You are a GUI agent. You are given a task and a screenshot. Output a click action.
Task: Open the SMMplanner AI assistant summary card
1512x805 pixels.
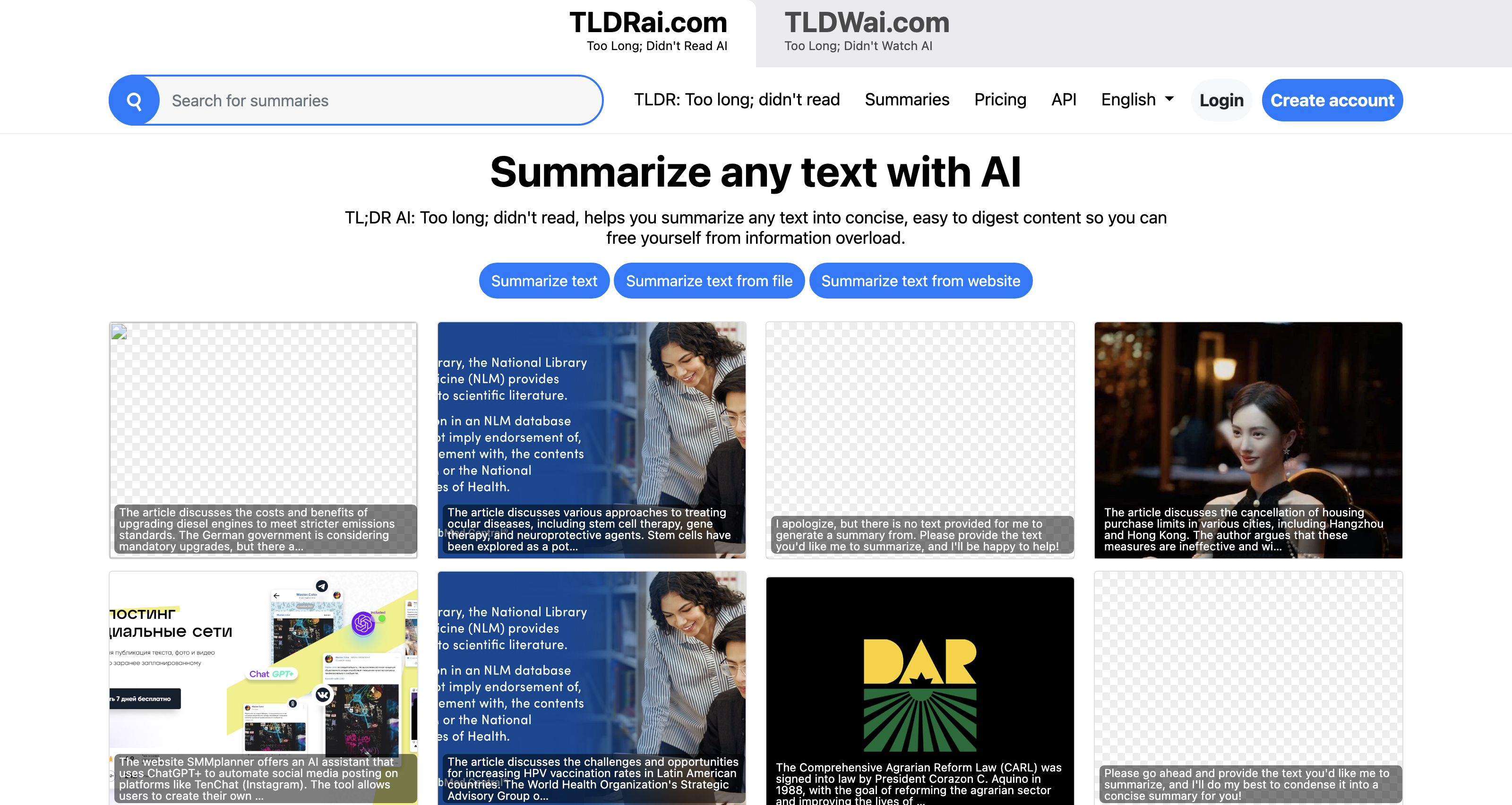pyautogui.click(x=263, y=688)
